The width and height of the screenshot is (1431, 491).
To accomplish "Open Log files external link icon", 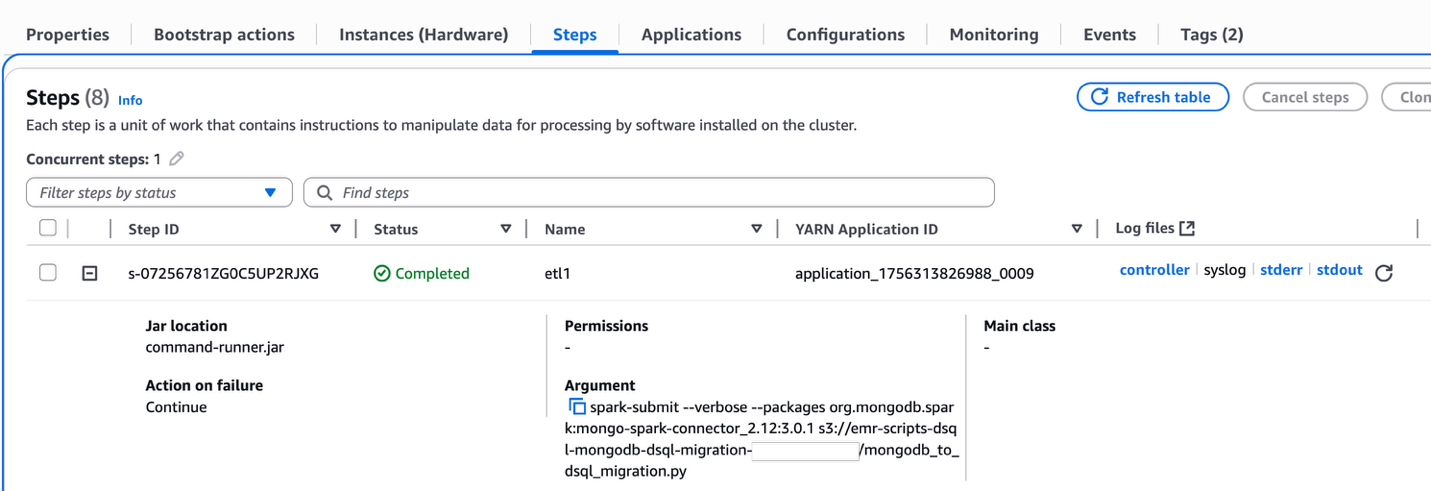I will [1187, 228].
